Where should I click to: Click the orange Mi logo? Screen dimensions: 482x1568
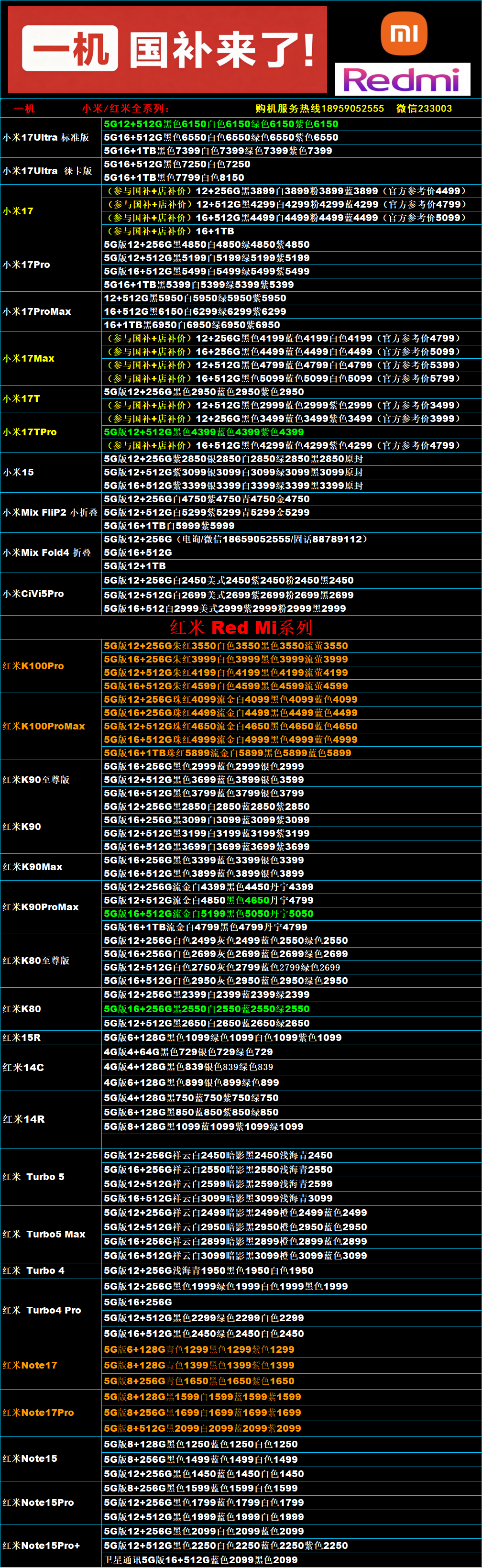click(x=404, y=33)
